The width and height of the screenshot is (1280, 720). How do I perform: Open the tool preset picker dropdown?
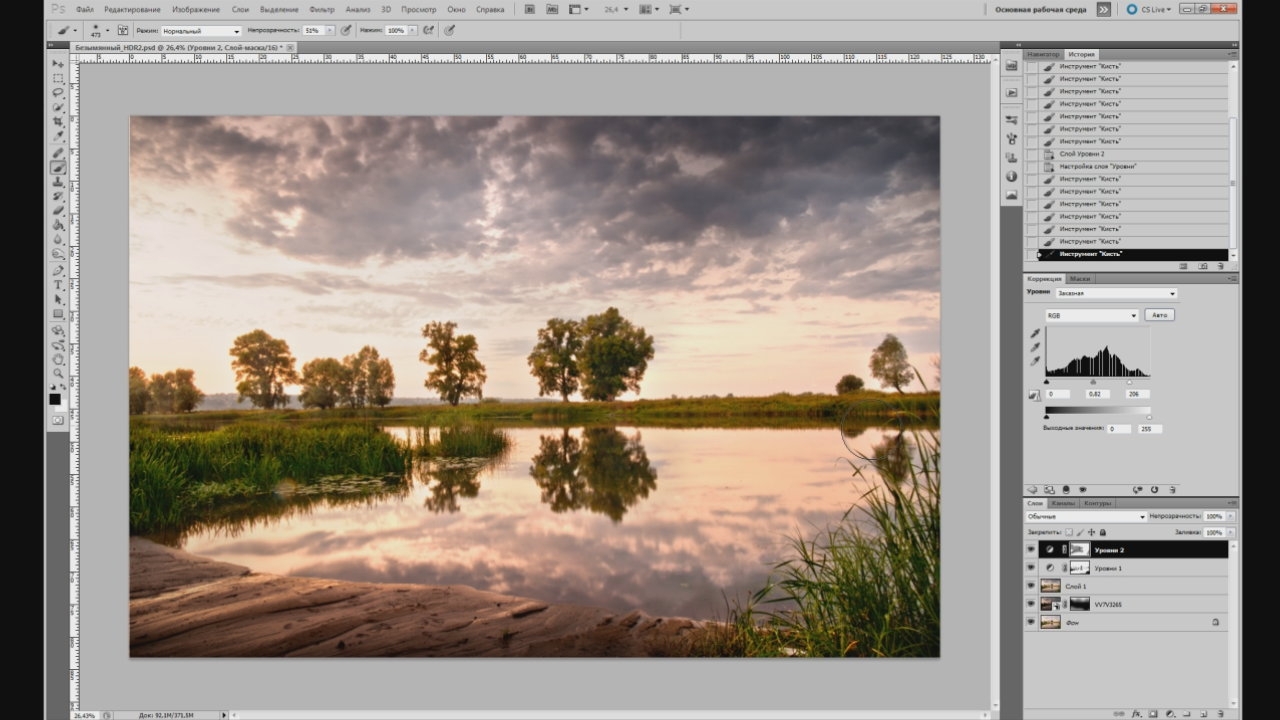75,30
